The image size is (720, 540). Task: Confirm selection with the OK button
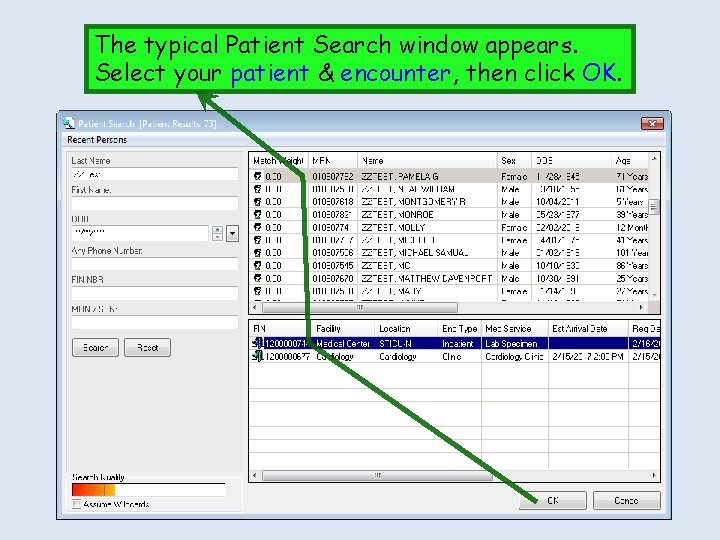[x=553, y=501]
